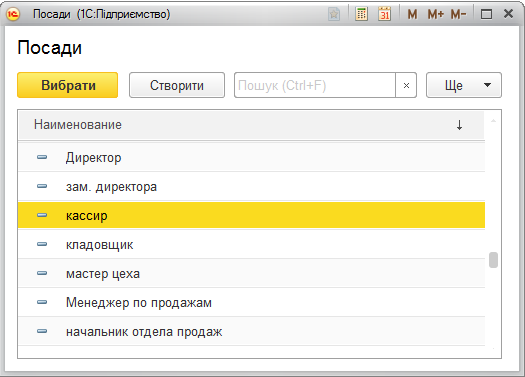Screen dimensions: 525x377
Task: Click the item icon next to Директор
Action: click(x=42, y=157)
